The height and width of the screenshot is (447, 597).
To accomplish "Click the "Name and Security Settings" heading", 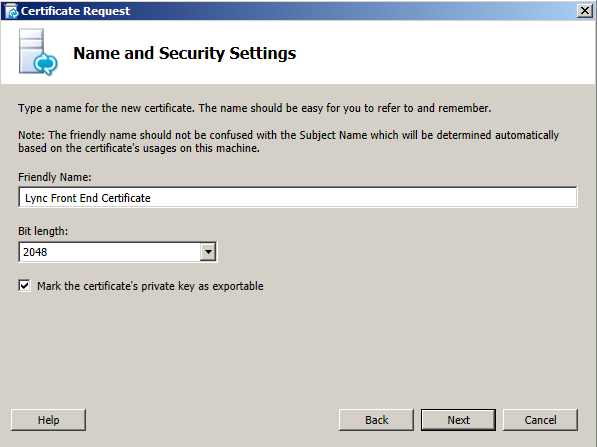I will tap(185, 53).
